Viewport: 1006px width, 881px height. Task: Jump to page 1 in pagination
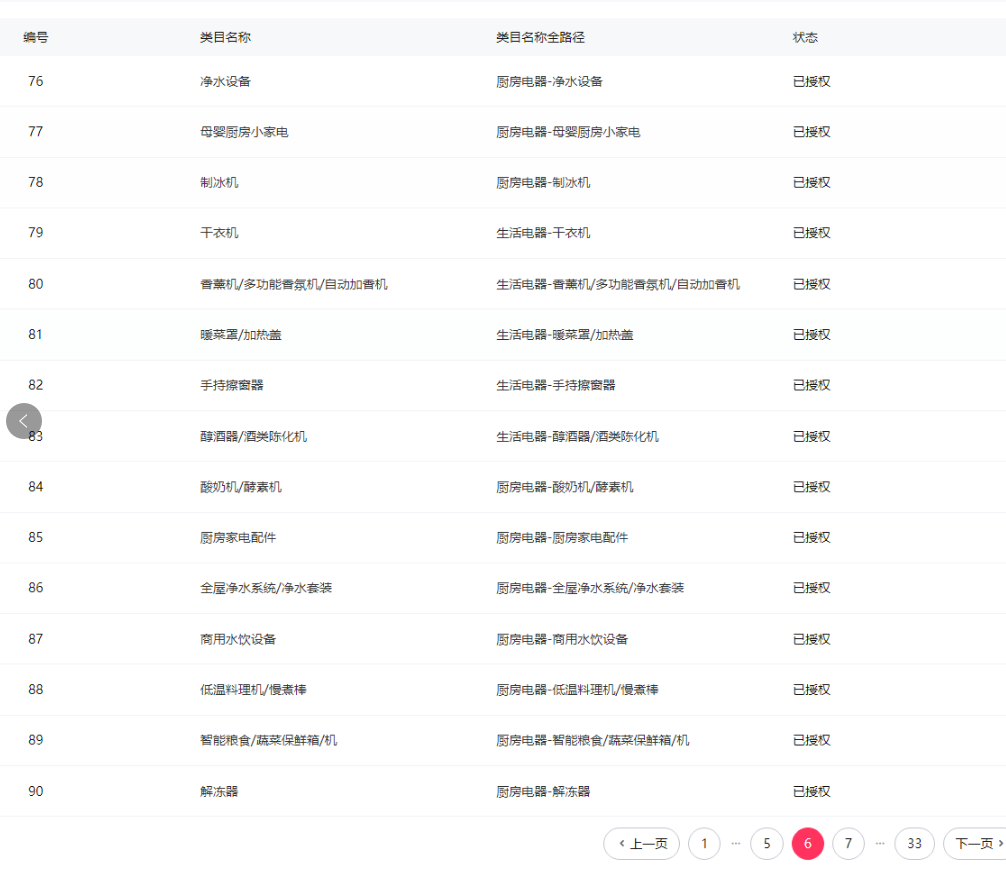point(704,844)
